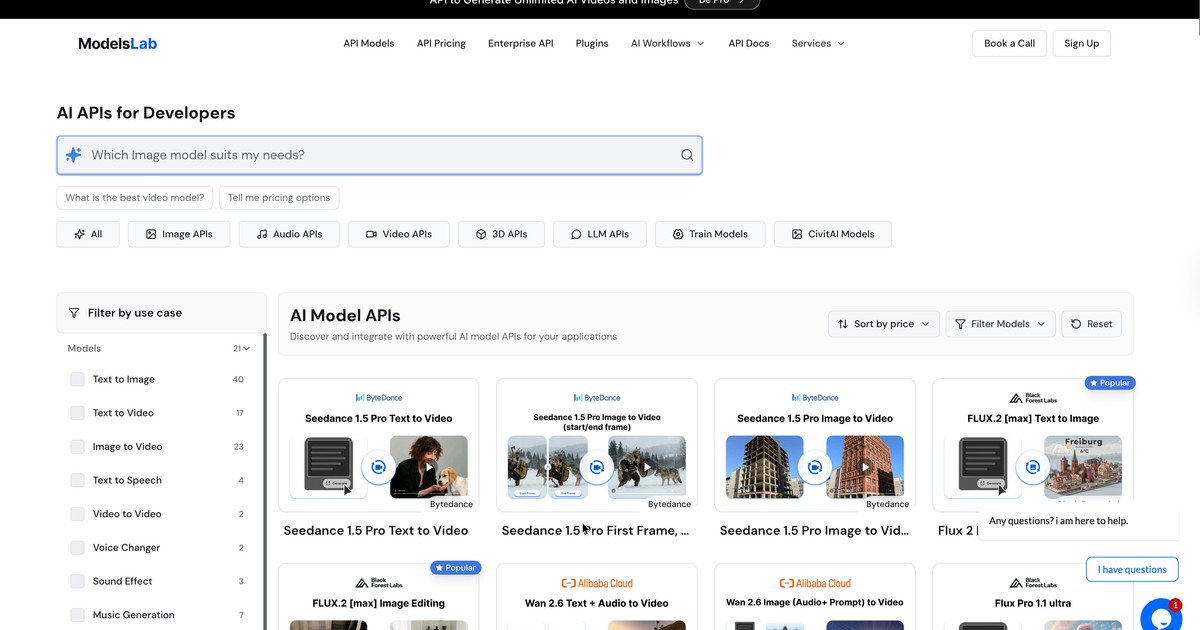Click the ByteDance logo on Seedance 1.5 Pro Image to Video card

815,398
